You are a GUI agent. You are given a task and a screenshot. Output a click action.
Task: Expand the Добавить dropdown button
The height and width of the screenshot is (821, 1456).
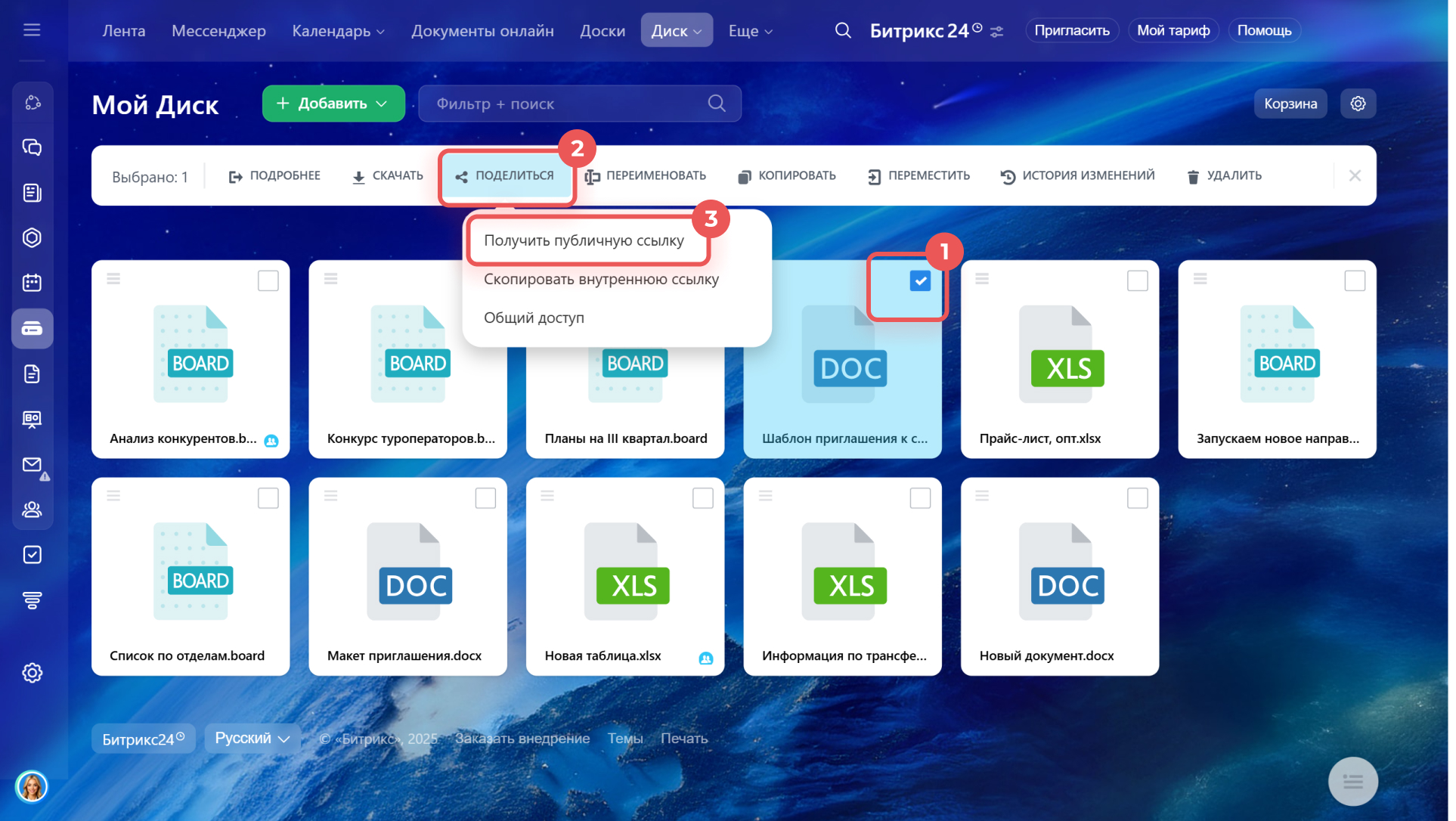(x=333, y=104)
